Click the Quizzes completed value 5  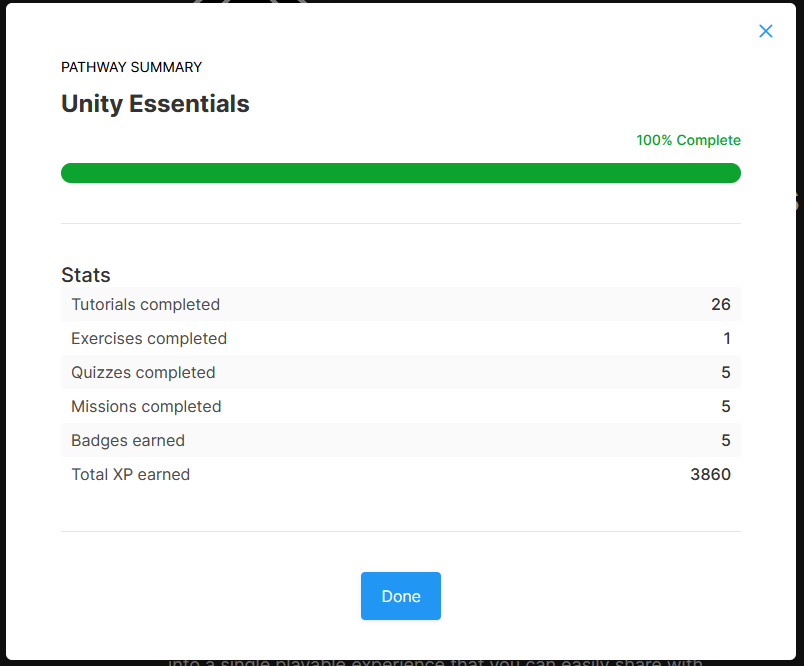coord(727,372)
